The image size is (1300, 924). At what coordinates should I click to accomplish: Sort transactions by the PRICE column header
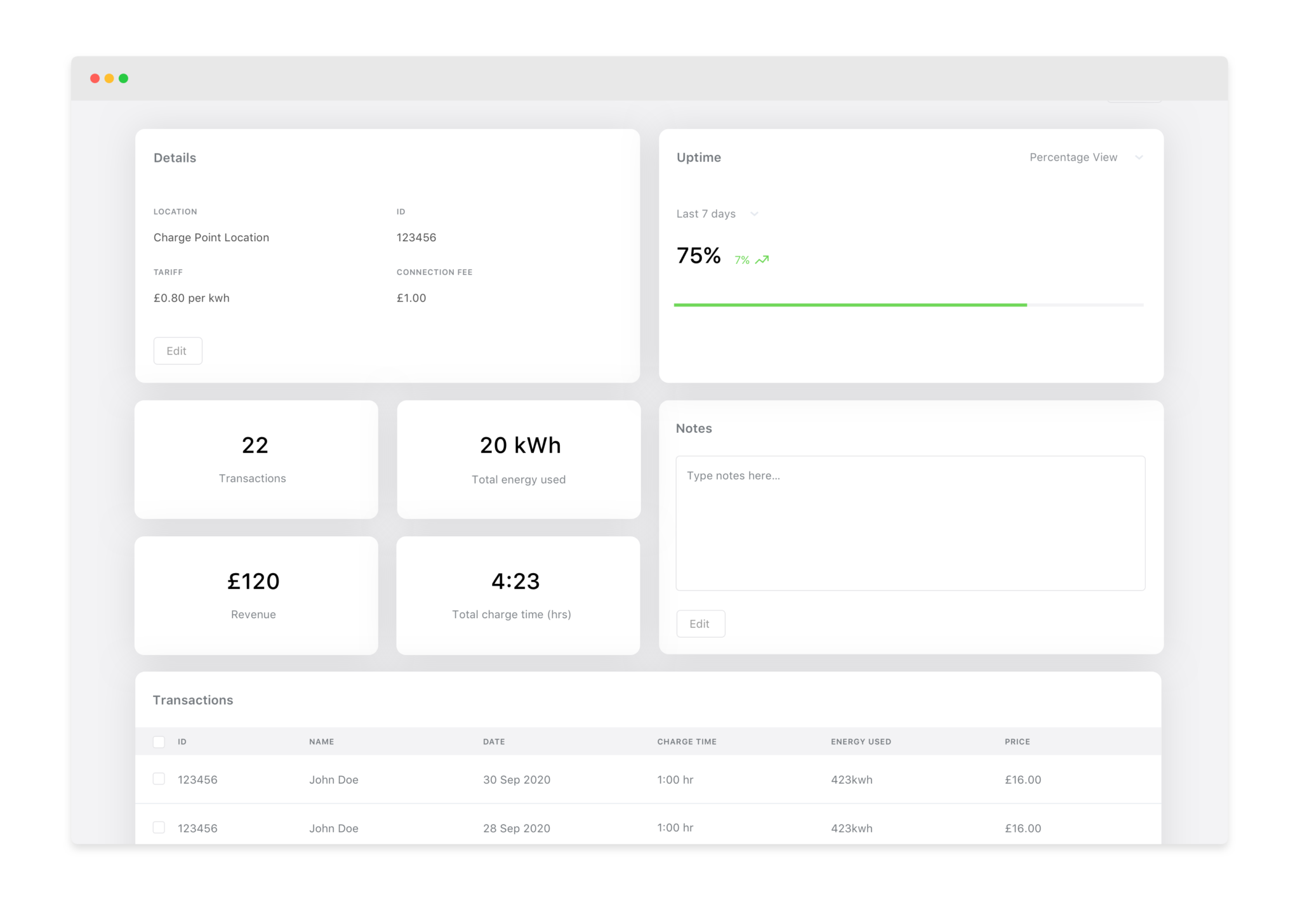1017,741
